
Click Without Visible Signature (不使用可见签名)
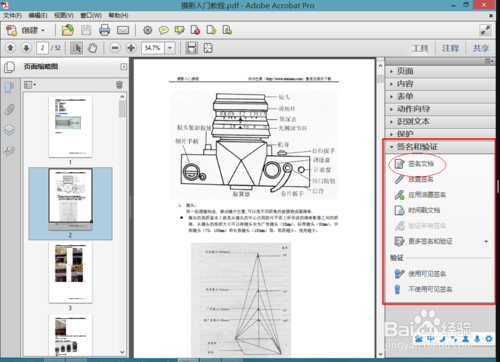pos(423,289)
